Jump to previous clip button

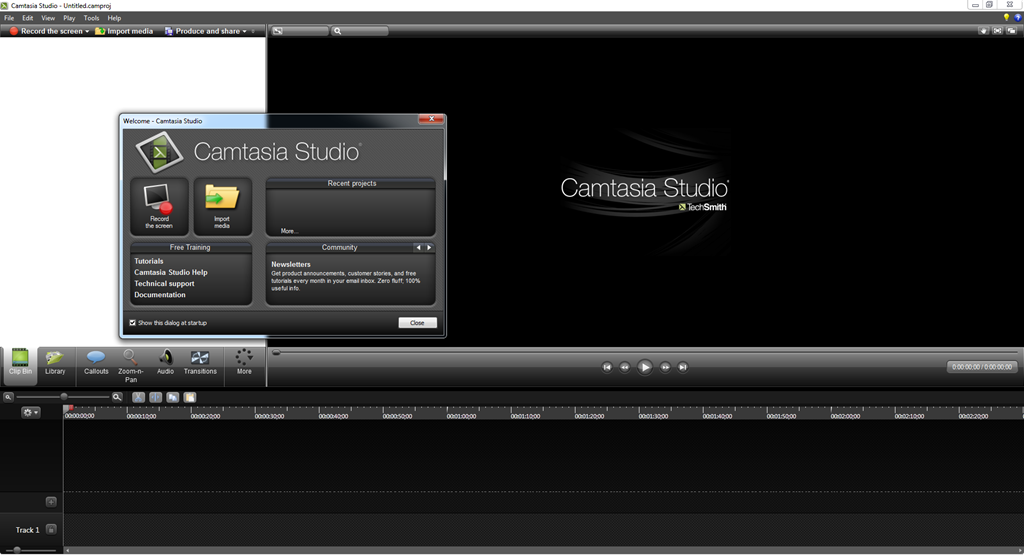coord(607,367)
